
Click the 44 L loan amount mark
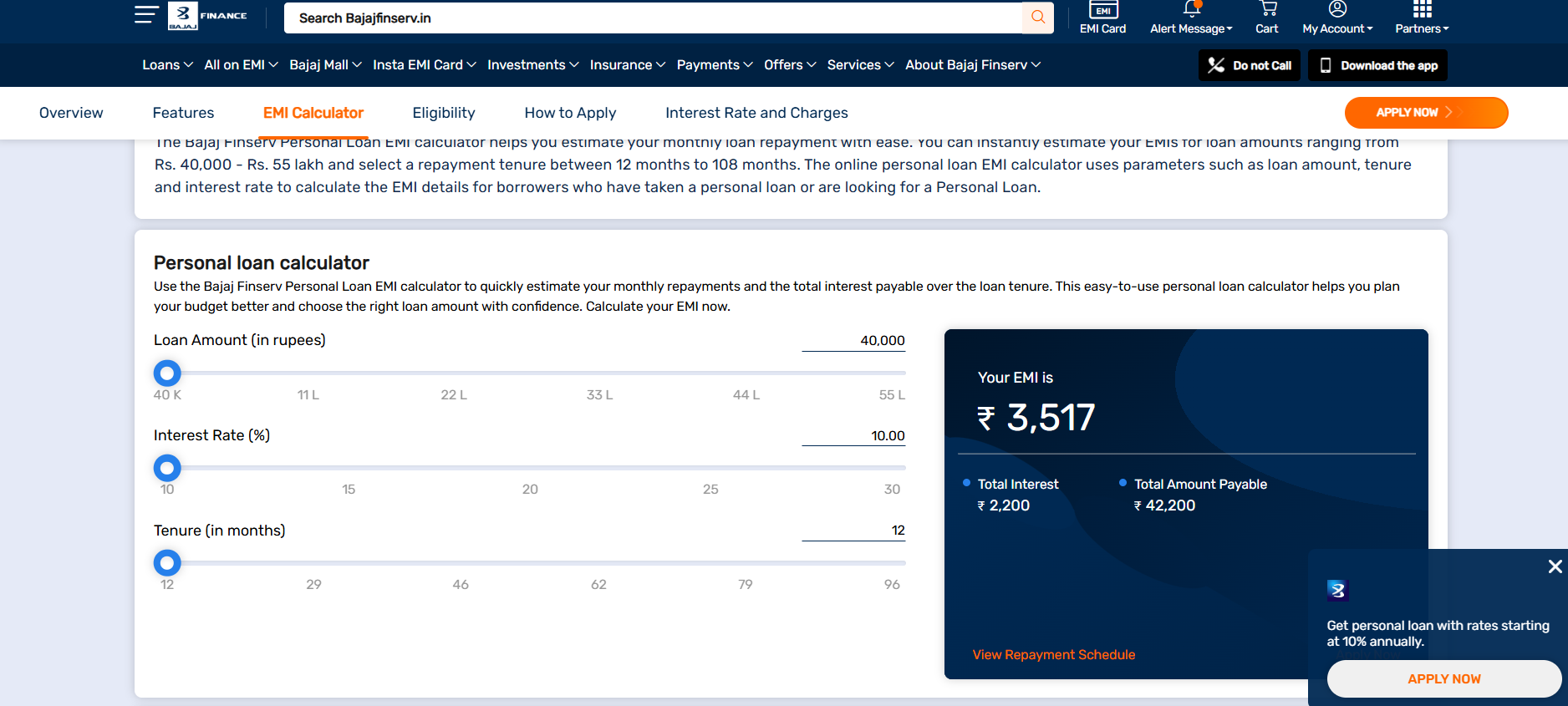pos(746,395)
